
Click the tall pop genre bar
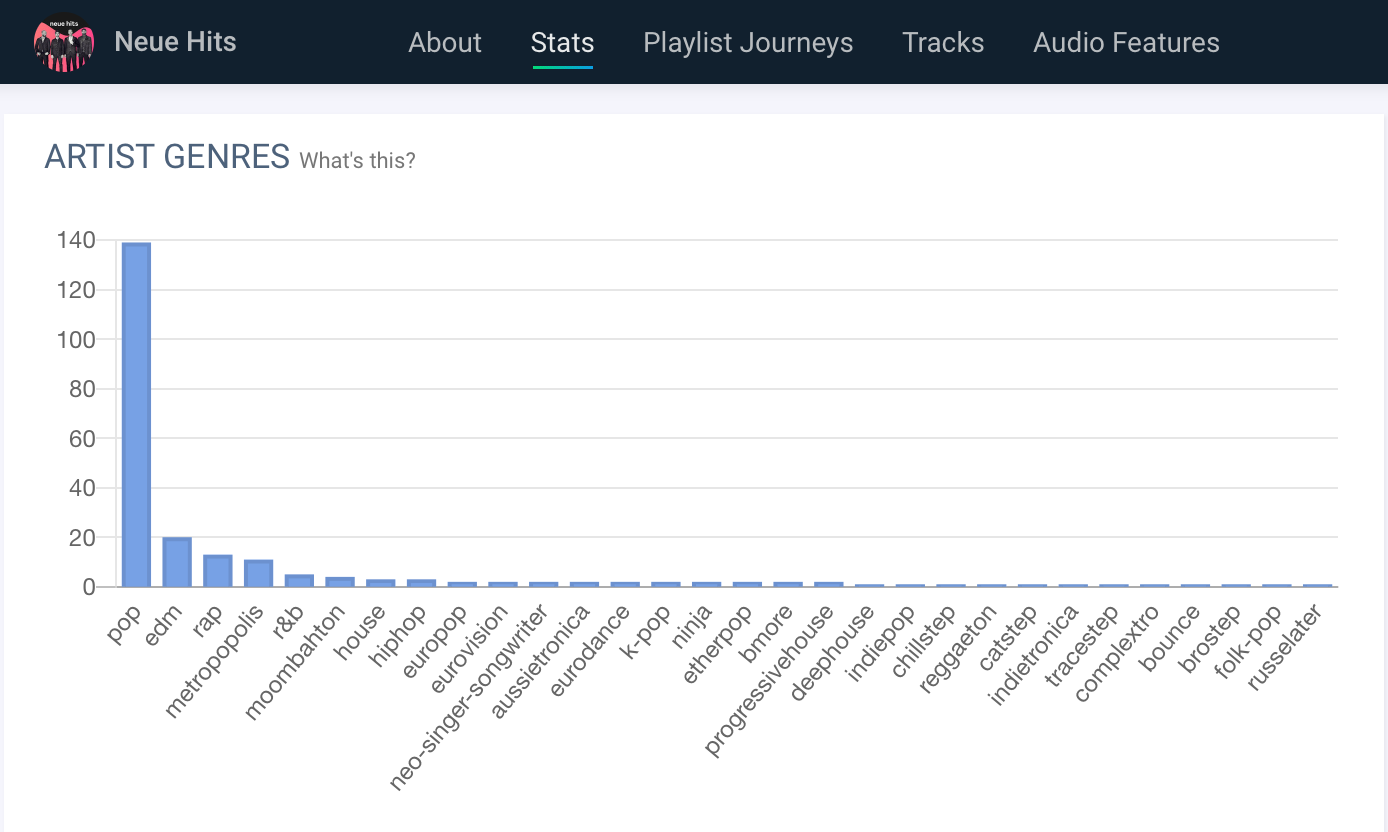pos(136,415)
